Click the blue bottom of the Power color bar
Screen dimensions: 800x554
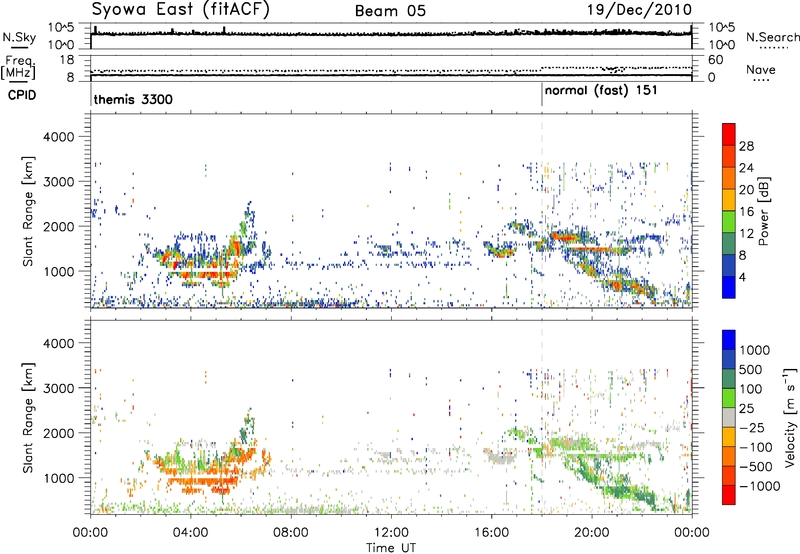729,287
